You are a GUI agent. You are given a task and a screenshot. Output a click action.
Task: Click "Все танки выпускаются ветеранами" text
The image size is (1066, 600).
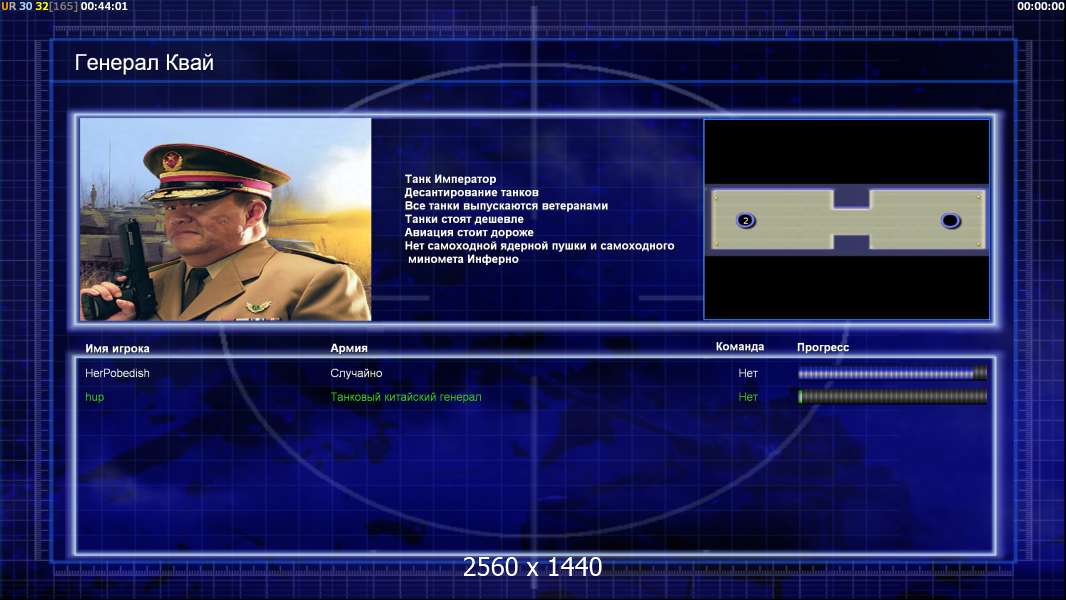tap(506, 205)
